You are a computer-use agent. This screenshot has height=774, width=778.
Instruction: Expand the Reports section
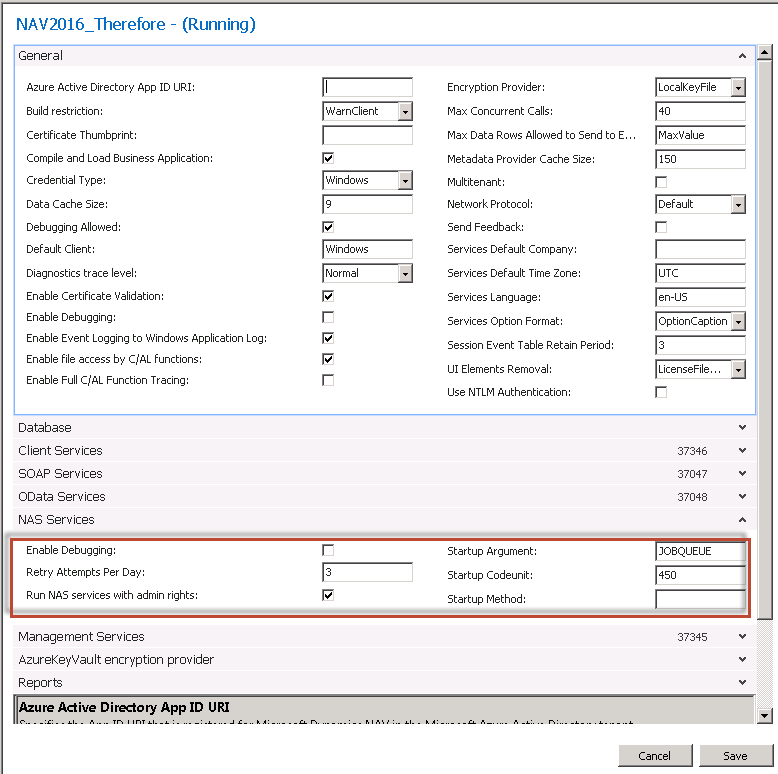(741, 683)
